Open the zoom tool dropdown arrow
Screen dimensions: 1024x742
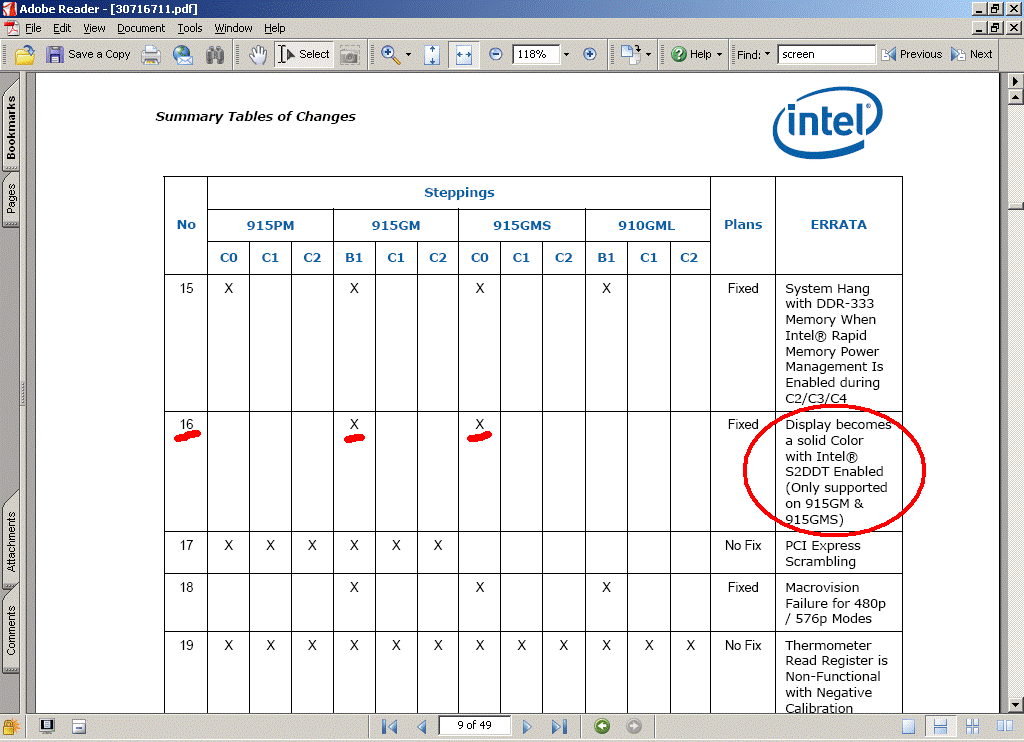click(x=409, y=55)
